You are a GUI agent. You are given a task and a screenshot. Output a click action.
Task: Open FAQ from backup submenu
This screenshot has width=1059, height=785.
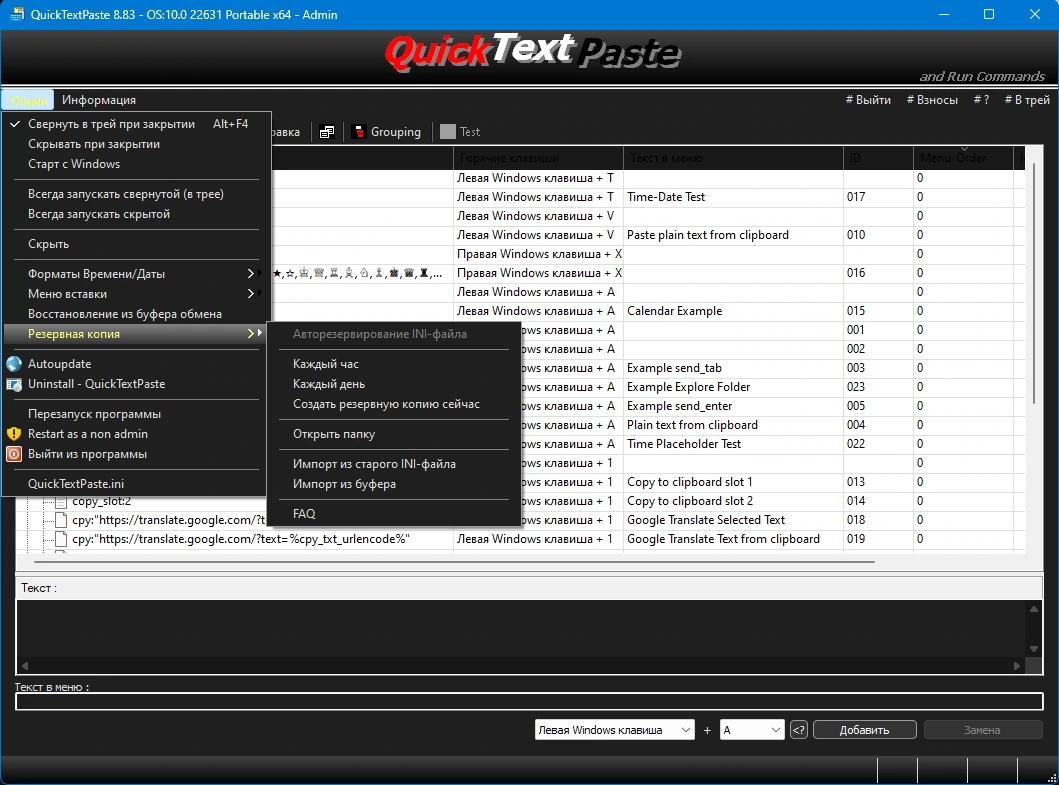pos(394,513)
